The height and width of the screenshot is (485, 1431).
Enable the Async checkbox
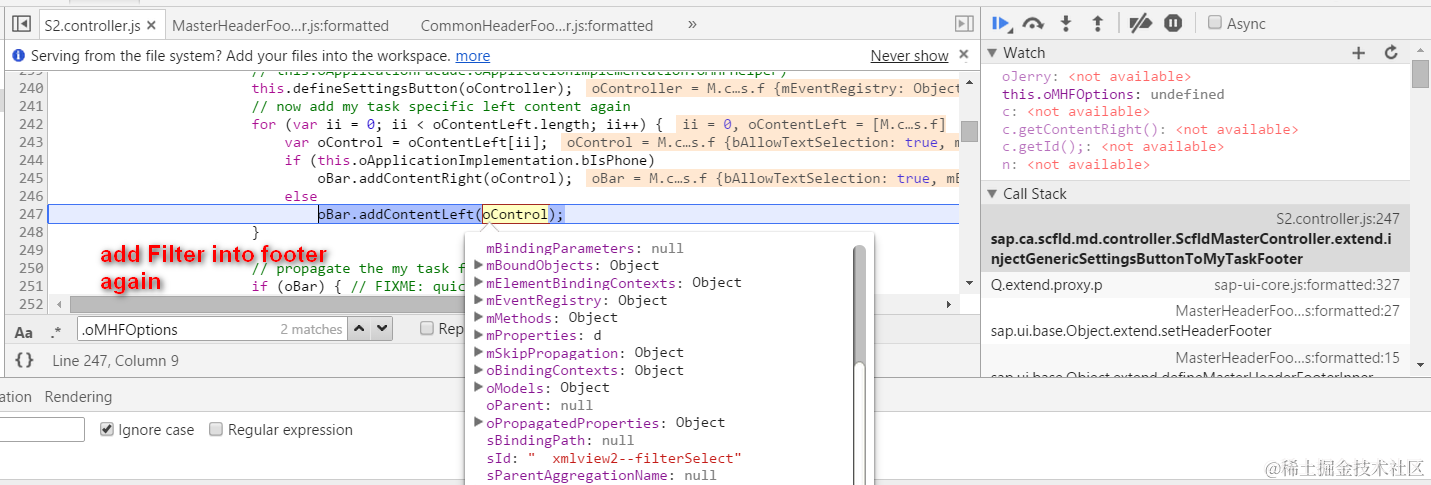1214,23
